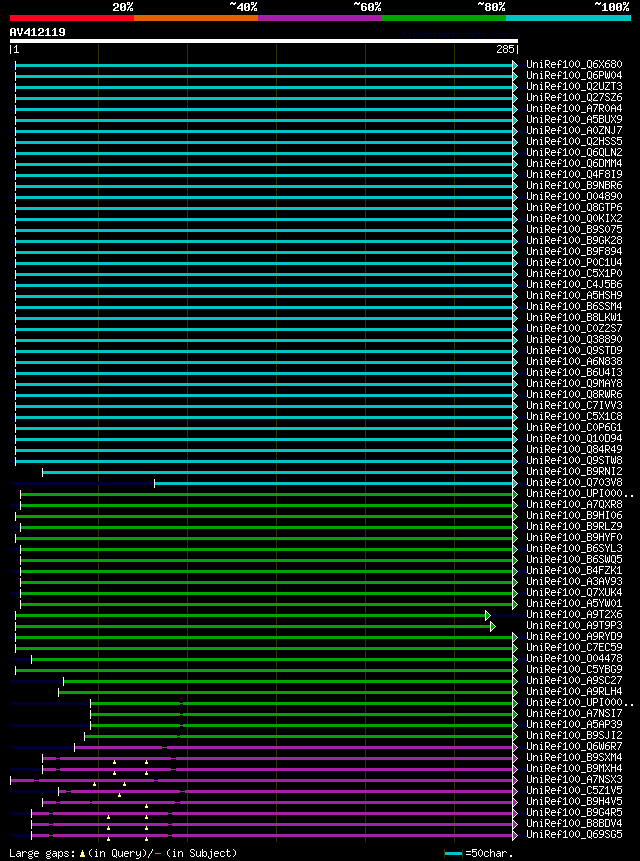Screen dimensions: 640x861
Task: Select label UniRef100_Q0KIX2
Action: point(574,219)
